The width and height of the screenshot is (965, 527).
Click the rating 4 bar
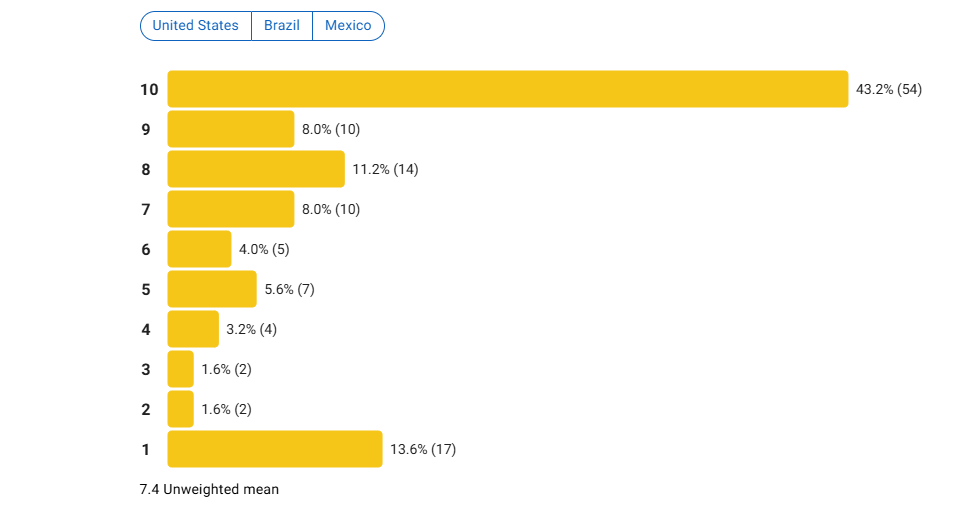[193, 329]
